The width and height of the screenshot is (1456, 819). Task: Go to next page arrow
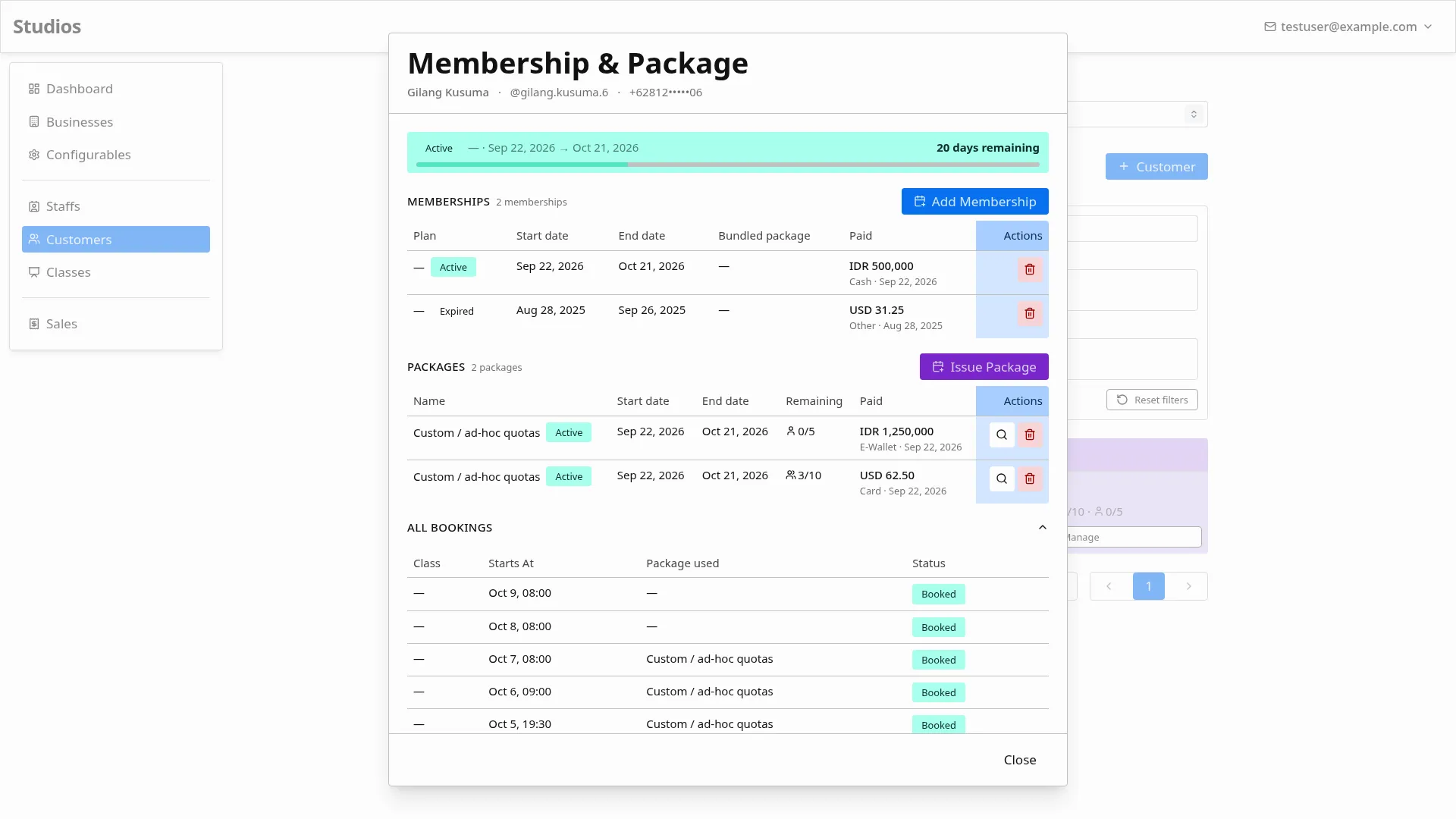click(x=1188, y=586)
